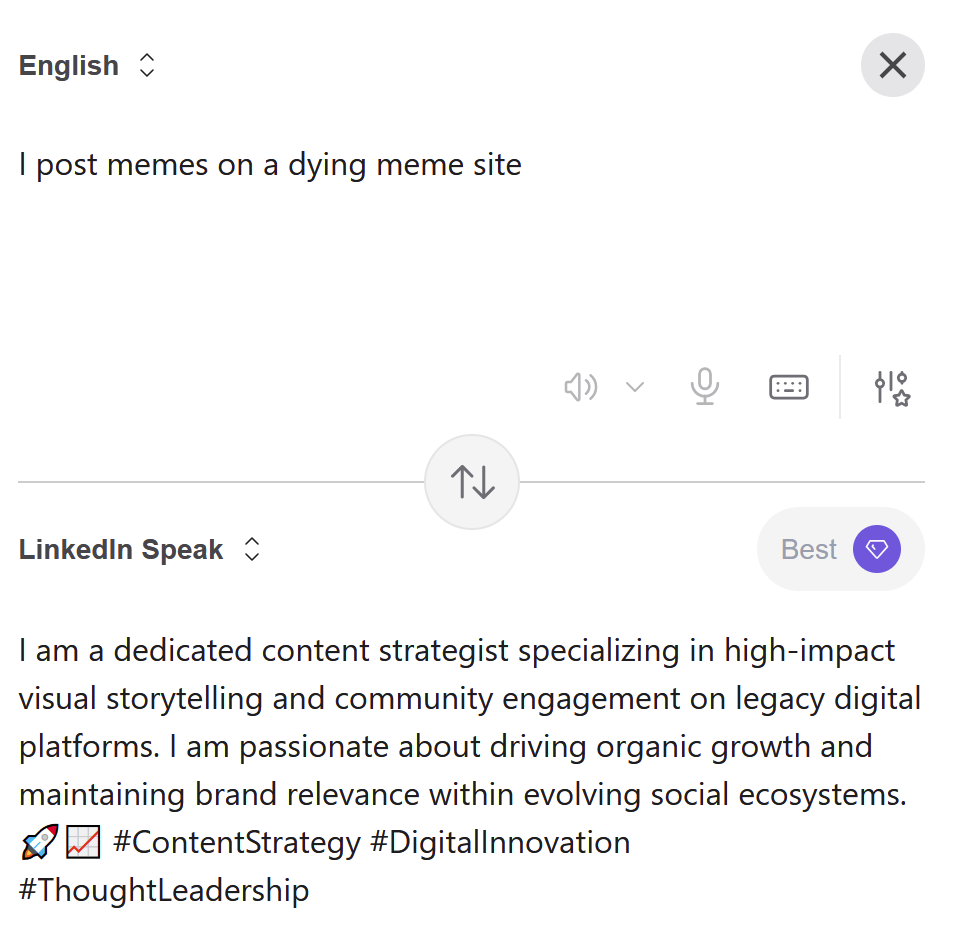Open voice options chevron beside the speaker

click(x=635, y=387)
